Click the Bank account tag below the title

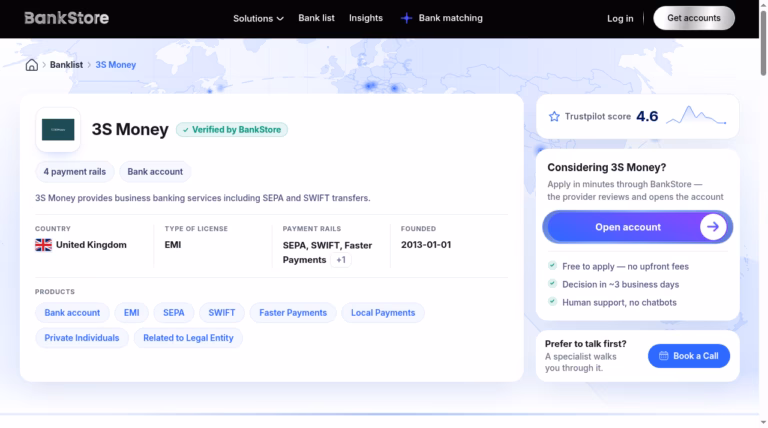click(155, 172)
